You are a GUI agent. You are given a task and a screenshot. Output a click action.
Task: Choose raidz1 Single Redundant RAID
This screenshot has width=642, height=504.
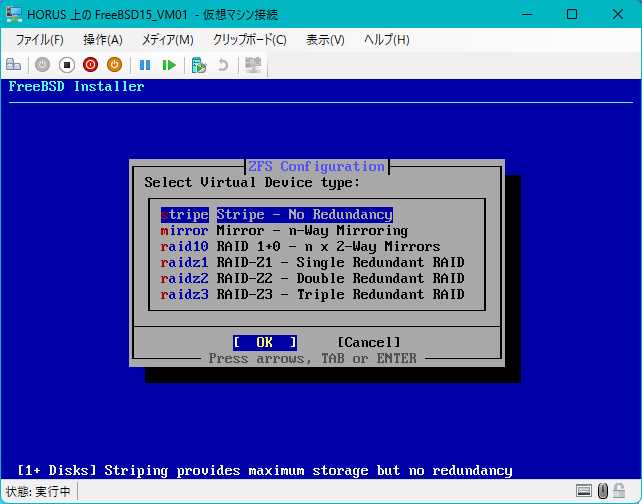[x=312, y=262]
